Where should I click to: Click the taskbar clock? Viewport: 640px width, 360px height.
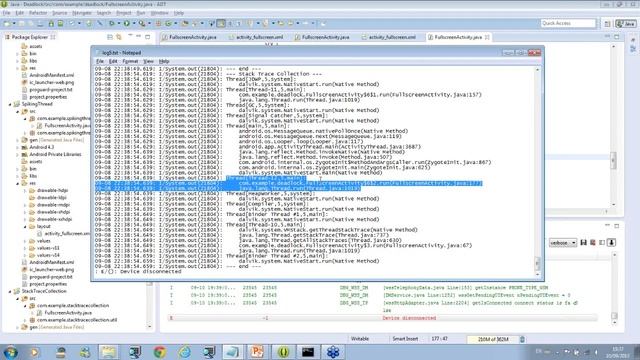(618, 352)
